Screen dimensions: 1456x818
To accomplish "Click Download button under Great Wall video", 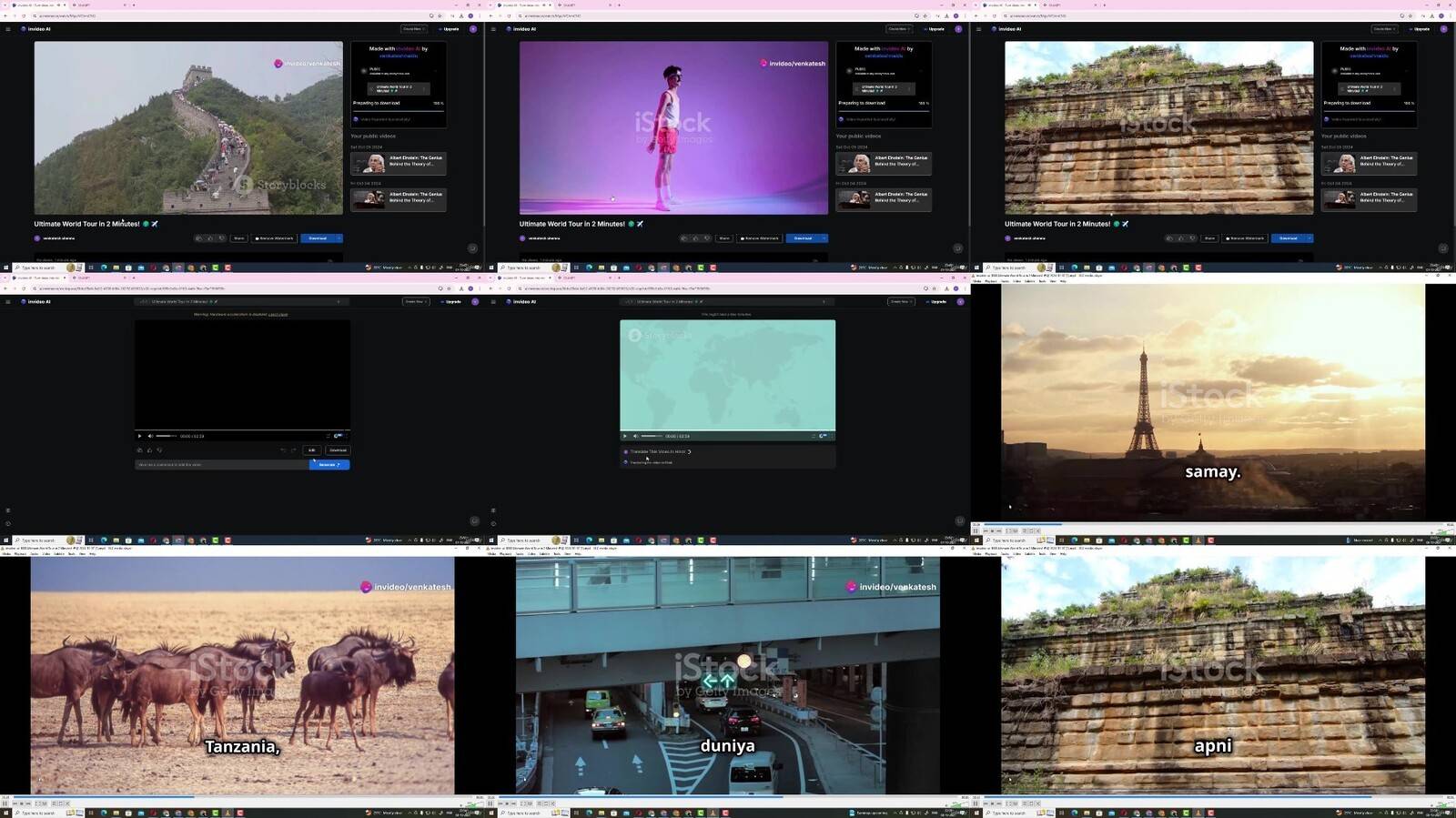I will (318, 238).
